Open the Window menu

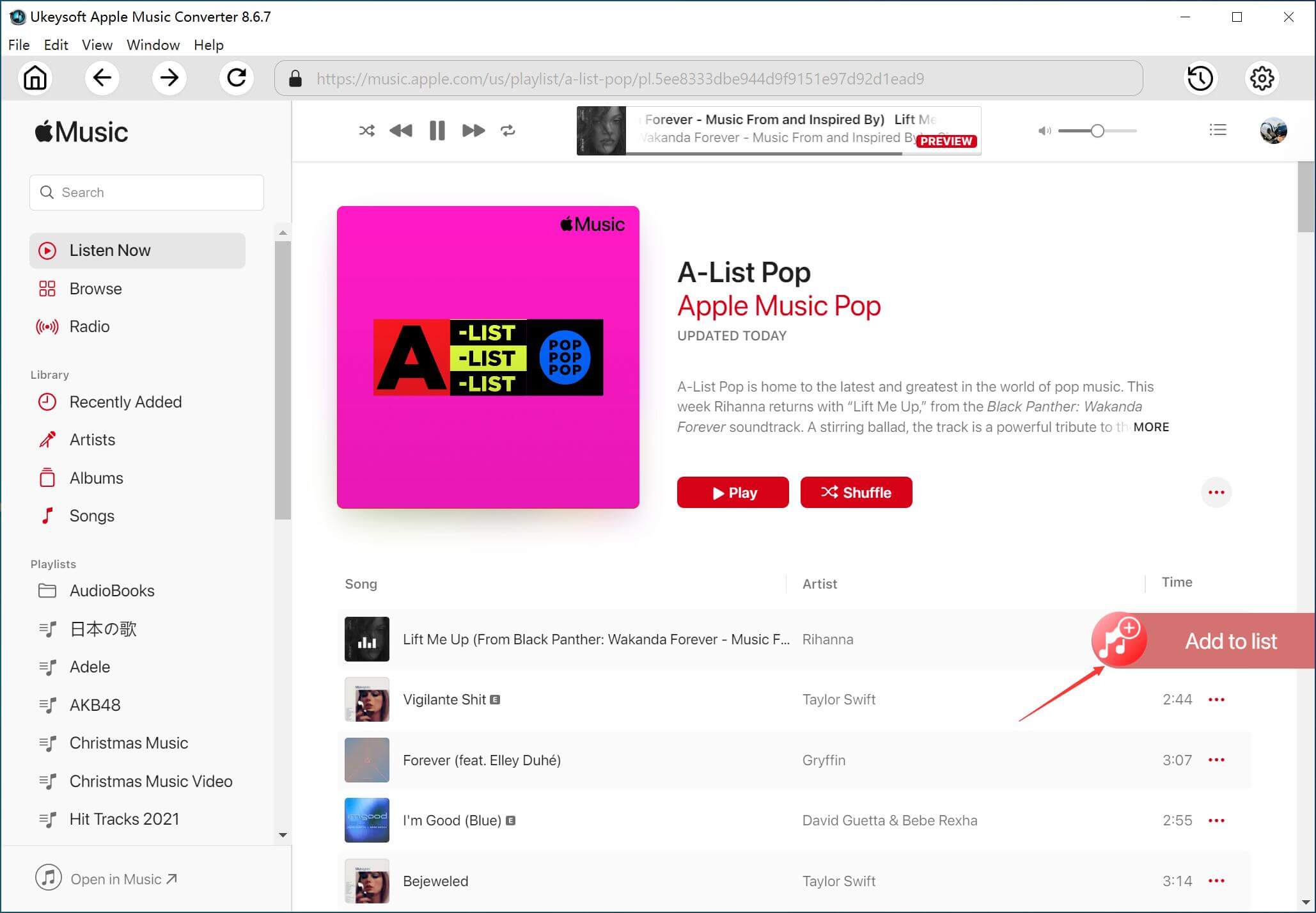tap(152, 45)
